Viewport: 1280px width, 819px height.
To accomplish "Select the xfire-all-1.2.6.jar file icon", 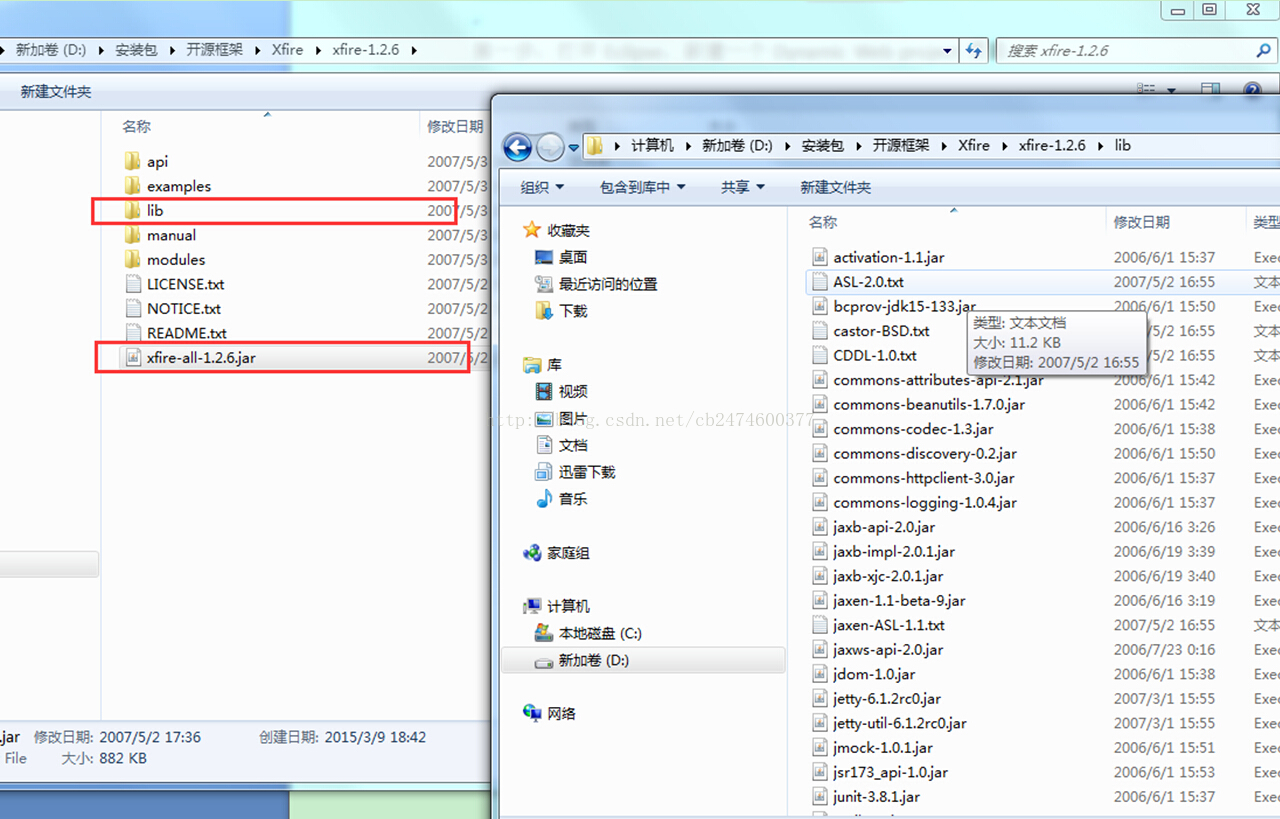I will [134, 357].
